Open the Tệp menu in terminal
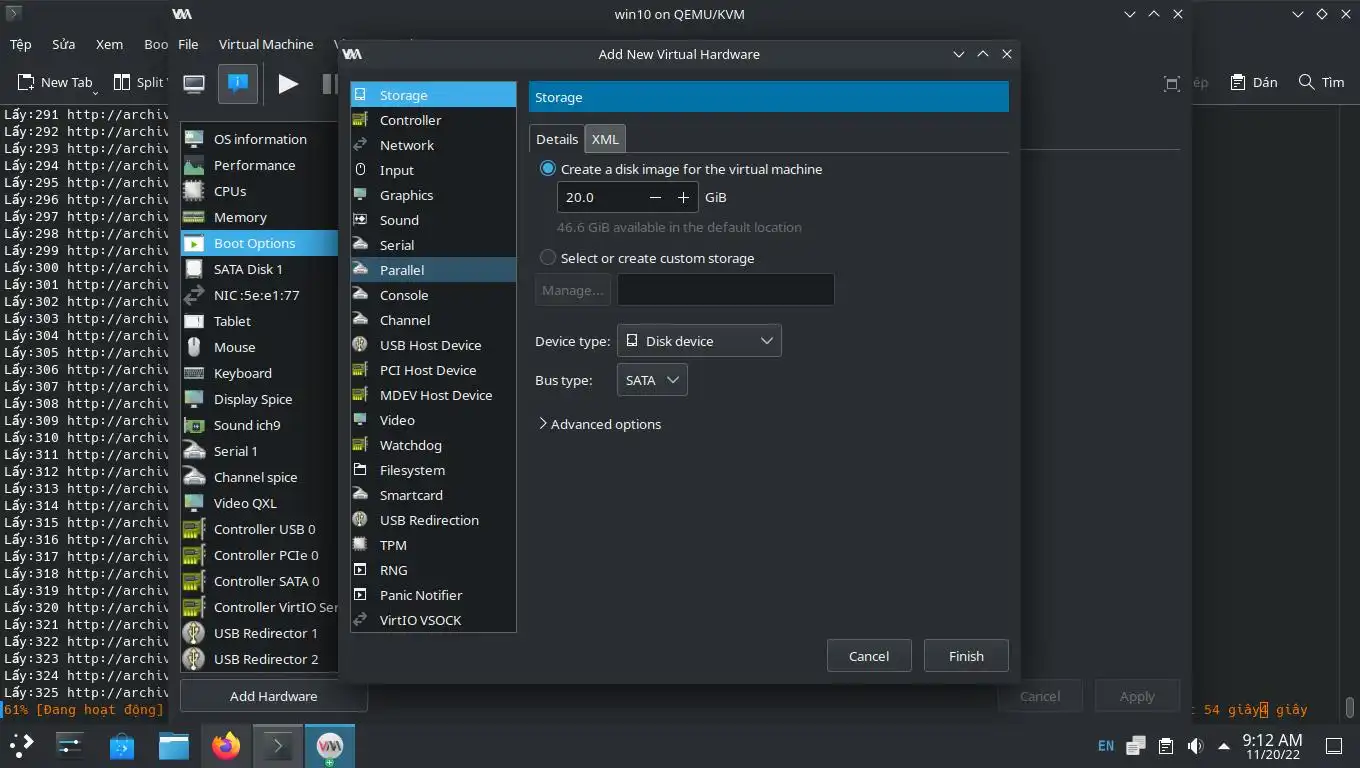 [x=21, y=44]
